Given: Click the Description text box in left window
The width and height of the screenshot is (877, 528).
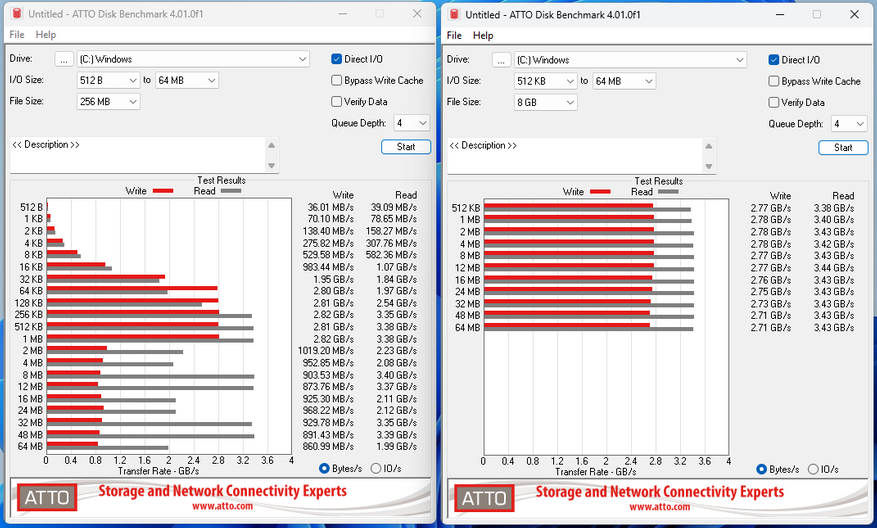Looking at the screenshot, I should pos(137,155).
